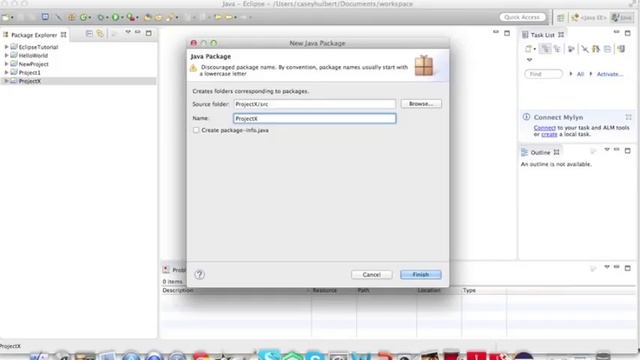Expand the EclipseTutorial project
640x360 pixels.
click(6, 47)
